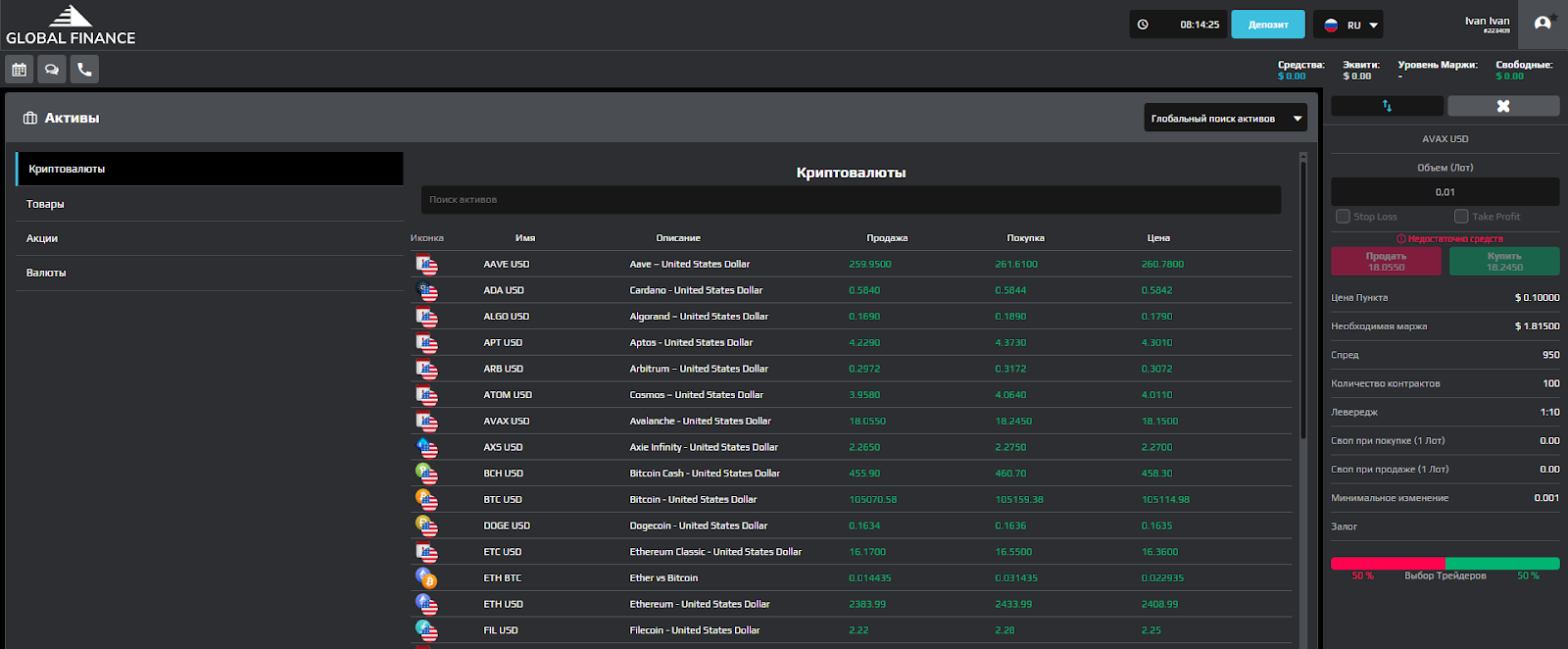1568x649 pixels.
Task: Open the chat messages icon
Action: [x=52, y=70]
